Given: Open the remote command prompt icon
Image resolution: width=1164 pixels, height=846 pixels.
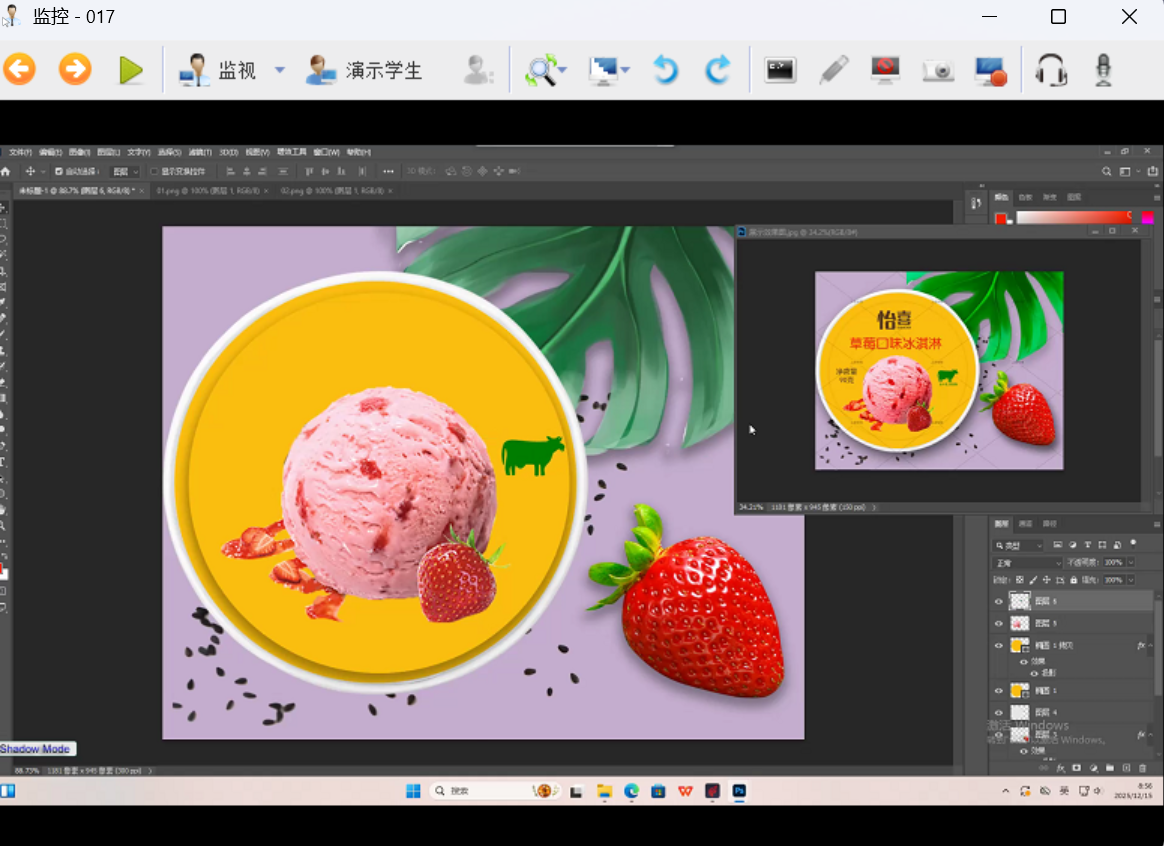Looking at the screenshot, I should tap(780, 70).
